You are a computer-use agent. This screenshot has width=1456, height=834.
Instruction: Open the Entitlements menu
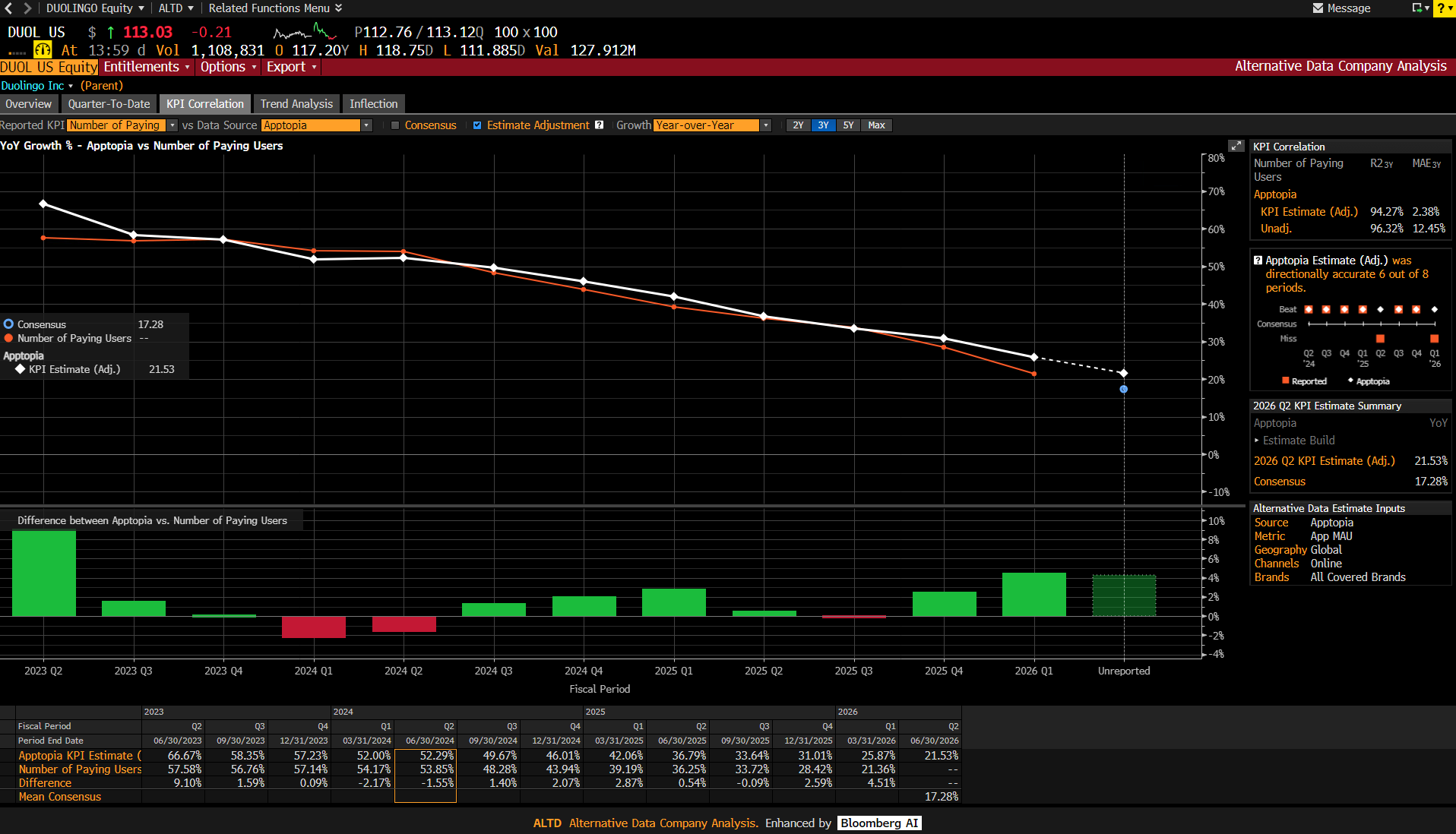coord(147,67)
